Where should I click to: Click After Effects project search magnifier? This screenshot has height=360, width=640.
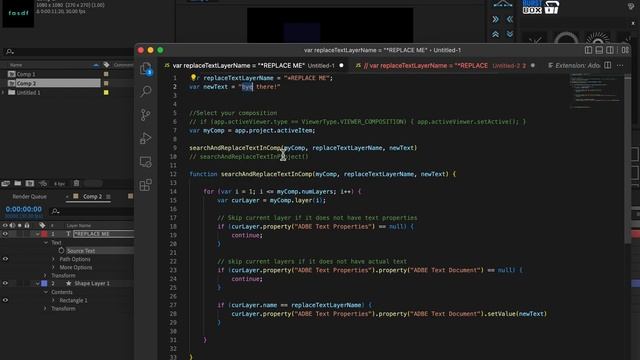coord(10,52)
